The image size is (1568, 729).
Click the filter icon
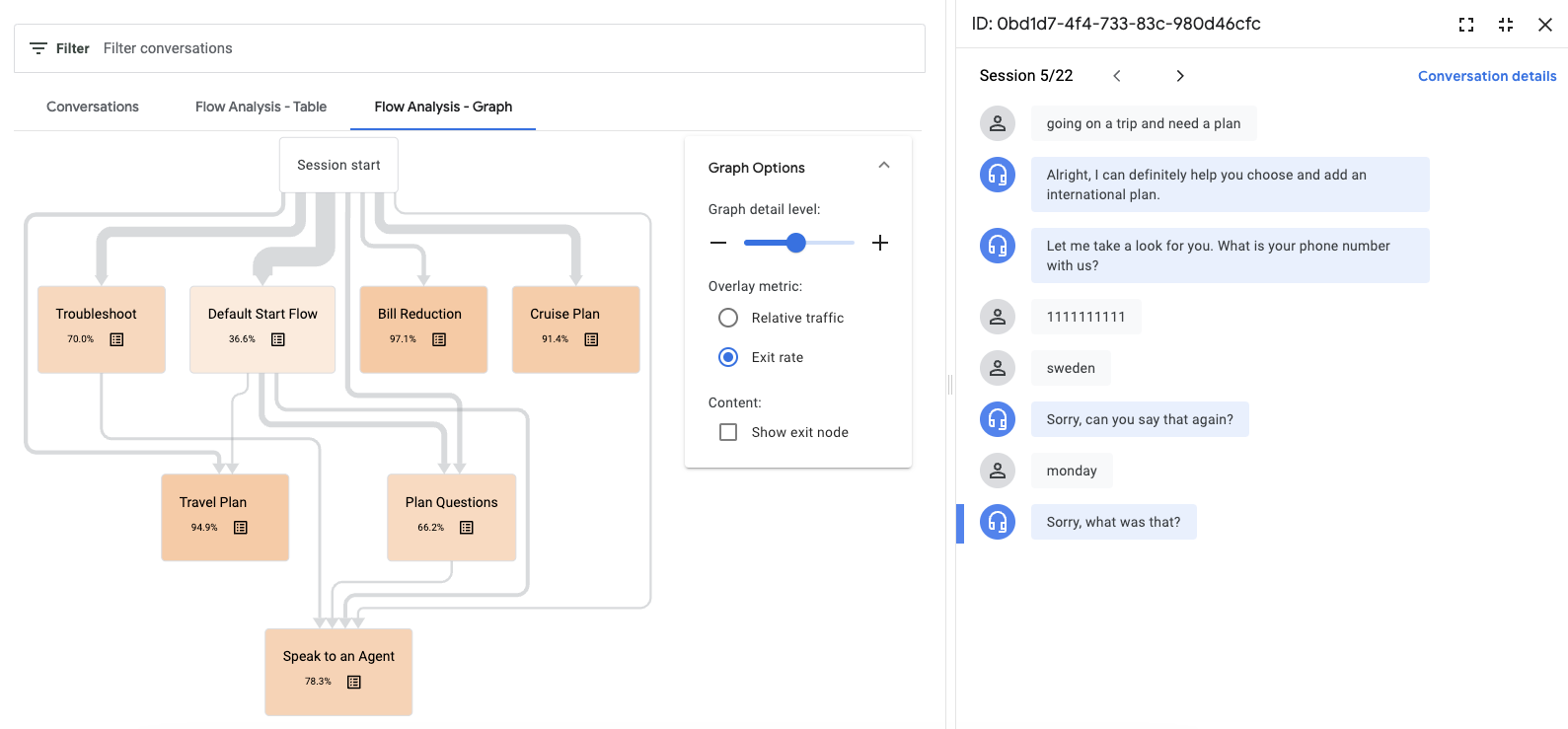[38, 48]
